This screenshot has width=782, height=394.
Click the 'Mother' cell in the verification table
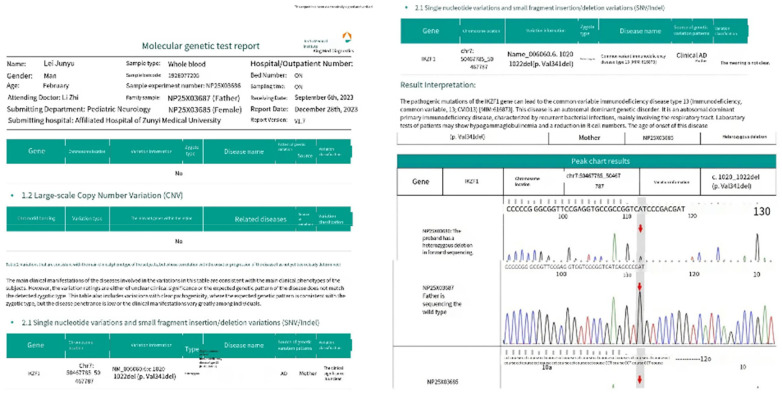589,138
